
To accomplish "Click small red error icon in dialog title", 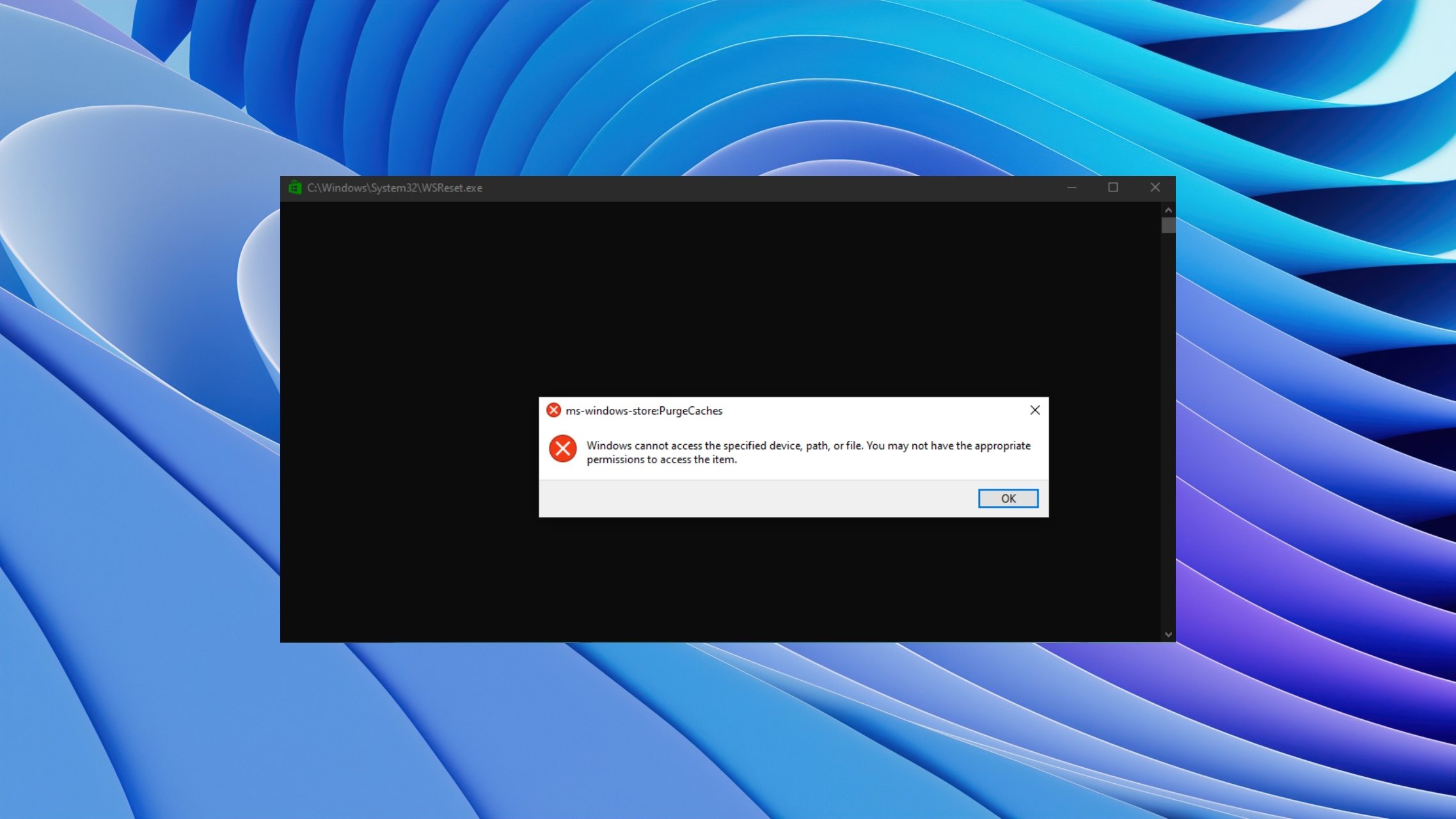I will pyautogui.click(x=553, y=410).
